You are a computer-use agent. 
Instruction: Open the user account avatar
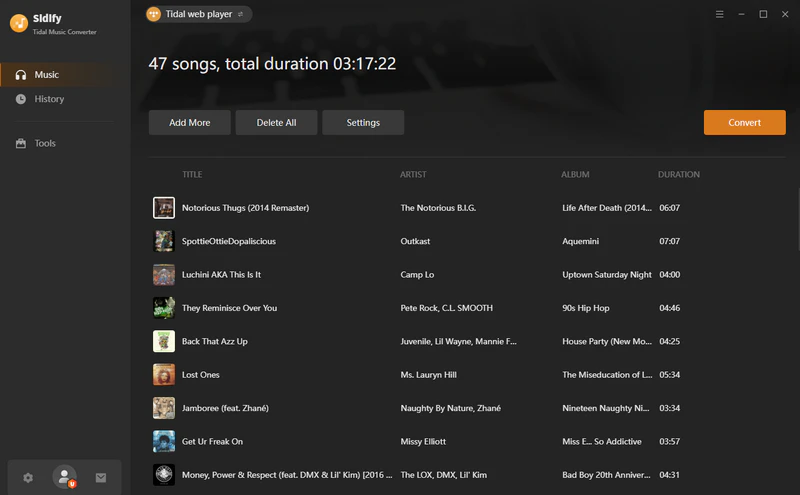64,477
